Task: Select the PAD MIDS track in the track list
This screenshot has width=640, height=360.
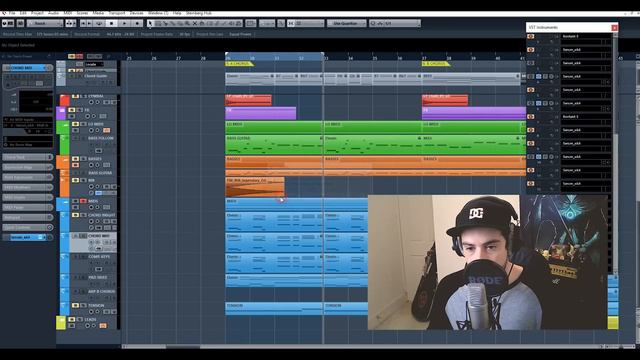Action: (93, 280)
